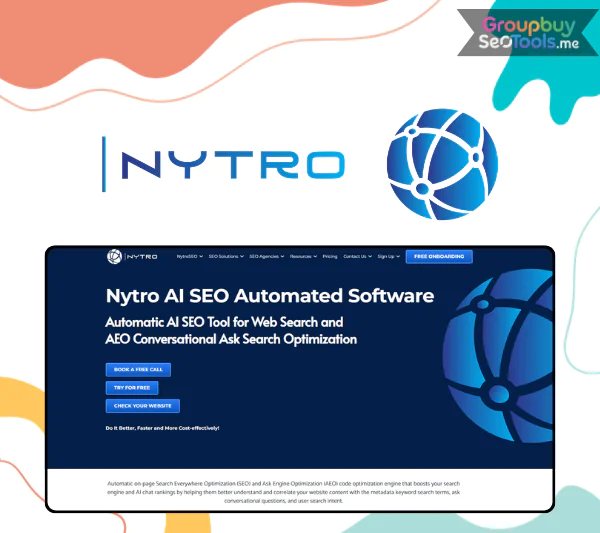Click CHECK YOUR WEBSITE button

[x=142, y=406]
